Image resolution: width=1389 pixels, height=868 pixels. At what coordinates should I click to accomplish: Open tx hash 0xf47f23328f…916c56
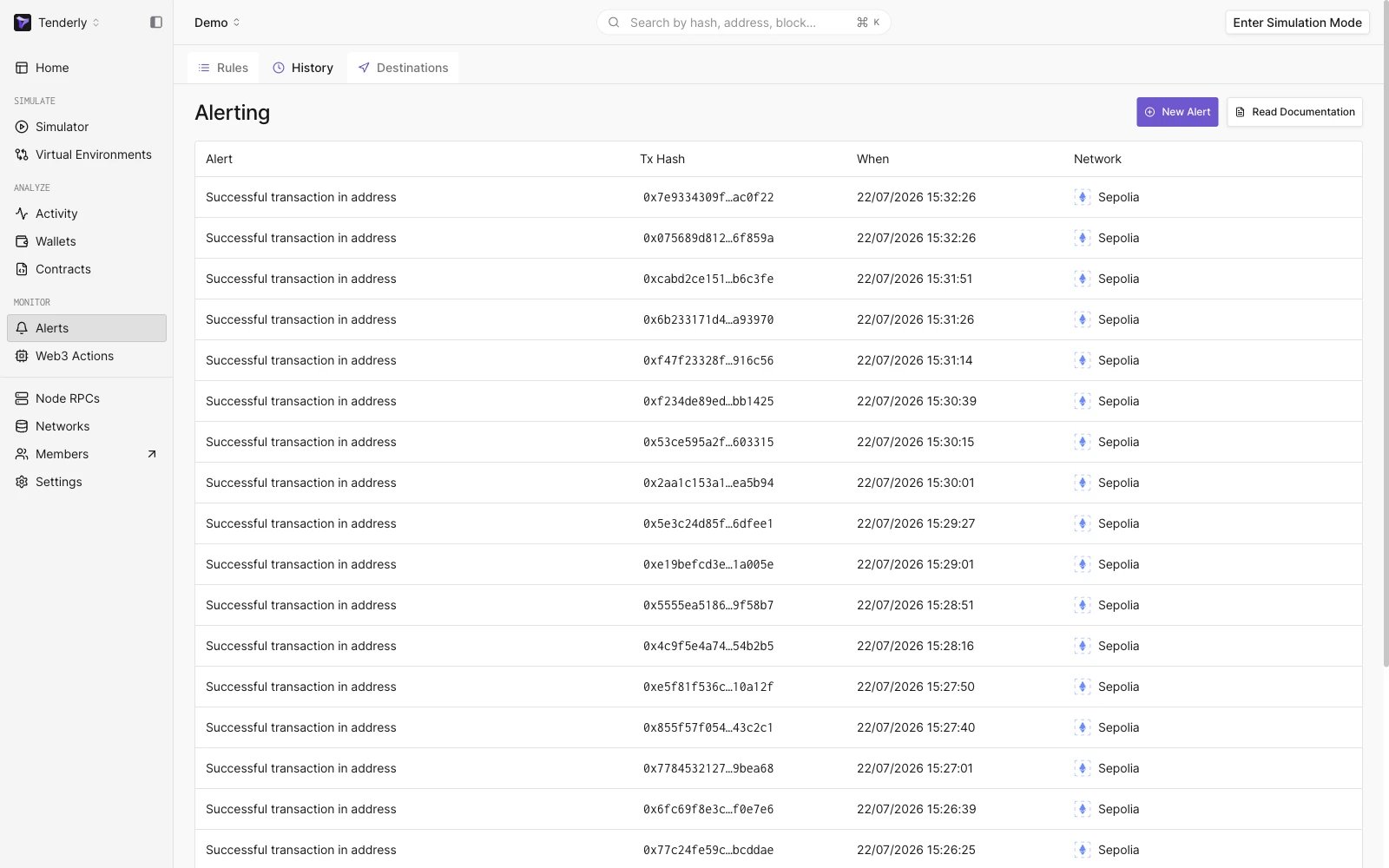coord(708,360)
